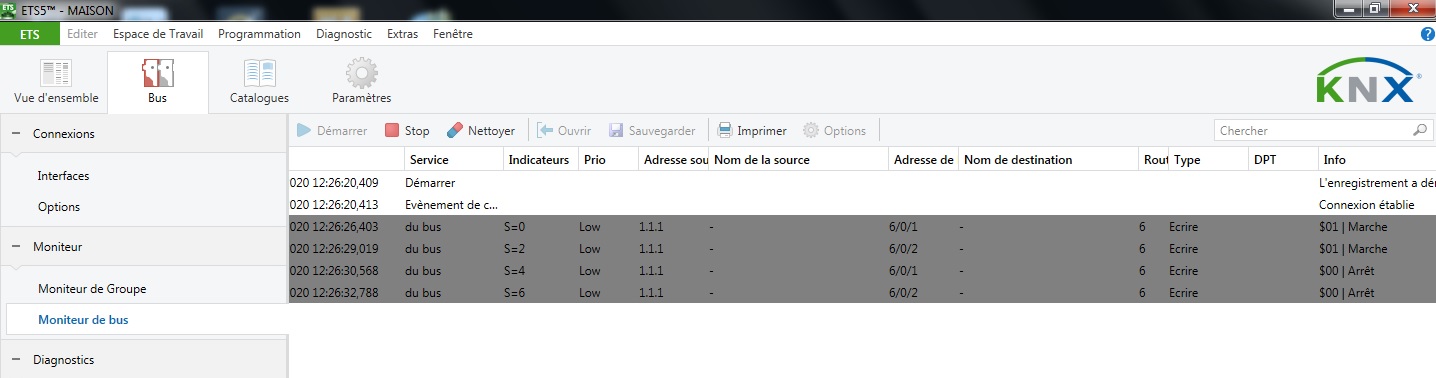Collapse the Connexions section
The image size is (1436, 378).
tap(17, 134)
